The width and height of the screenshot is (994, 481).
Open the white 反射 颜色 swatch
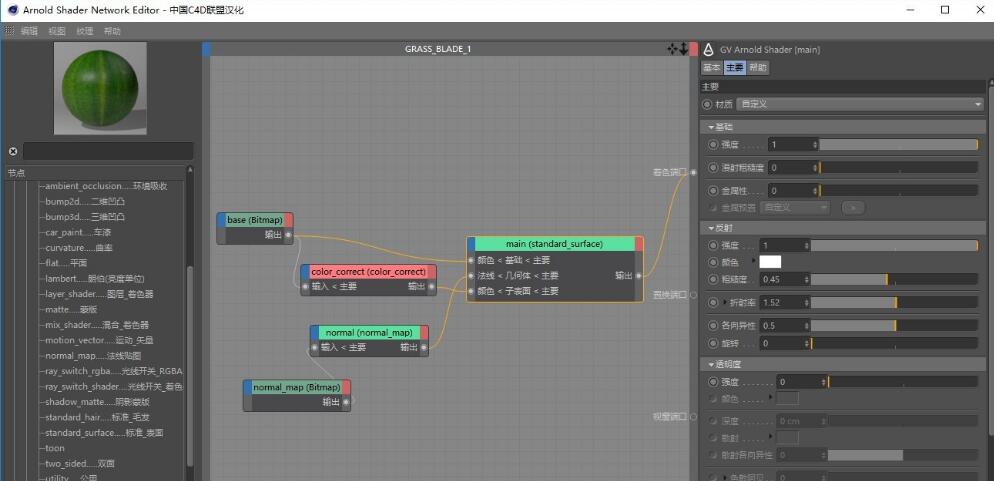[x=770, y=262]
